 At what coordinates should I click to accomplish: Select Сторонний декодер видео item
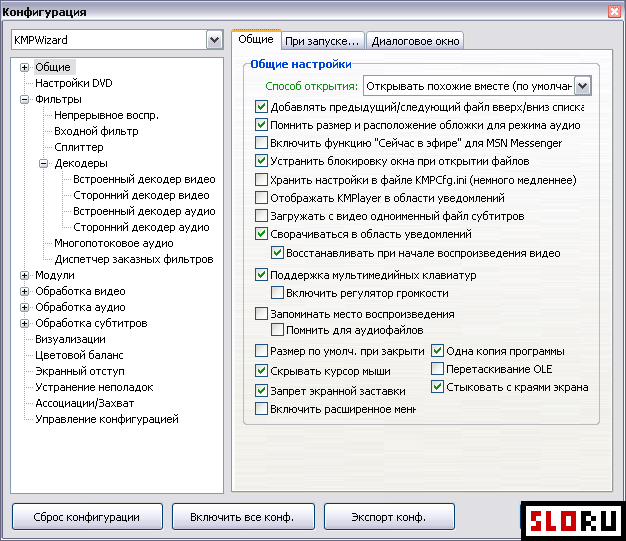pyautogui.click(x=141, y=195)
